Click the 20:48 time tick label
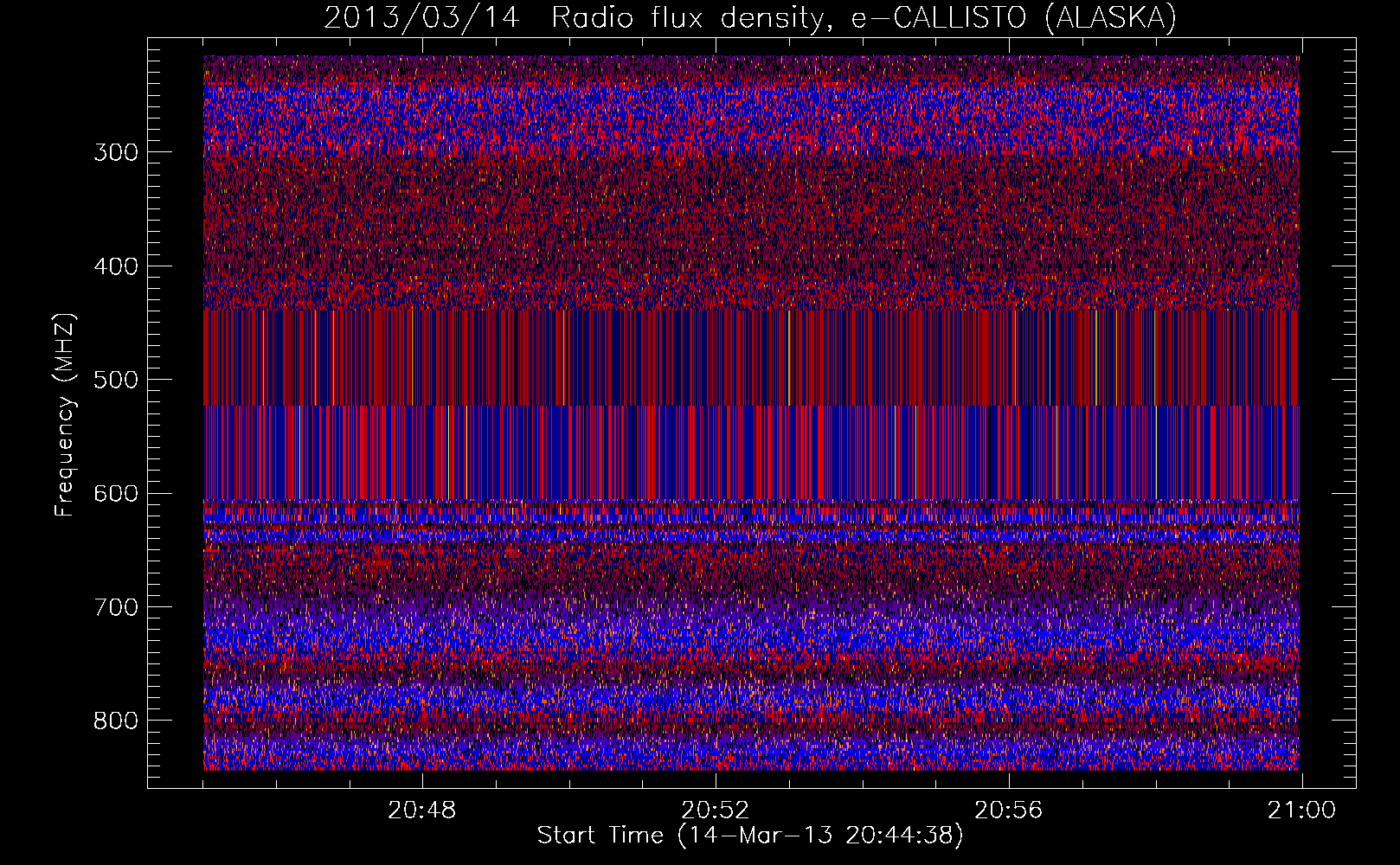The image size is (1400, 865). coord(421,811)
